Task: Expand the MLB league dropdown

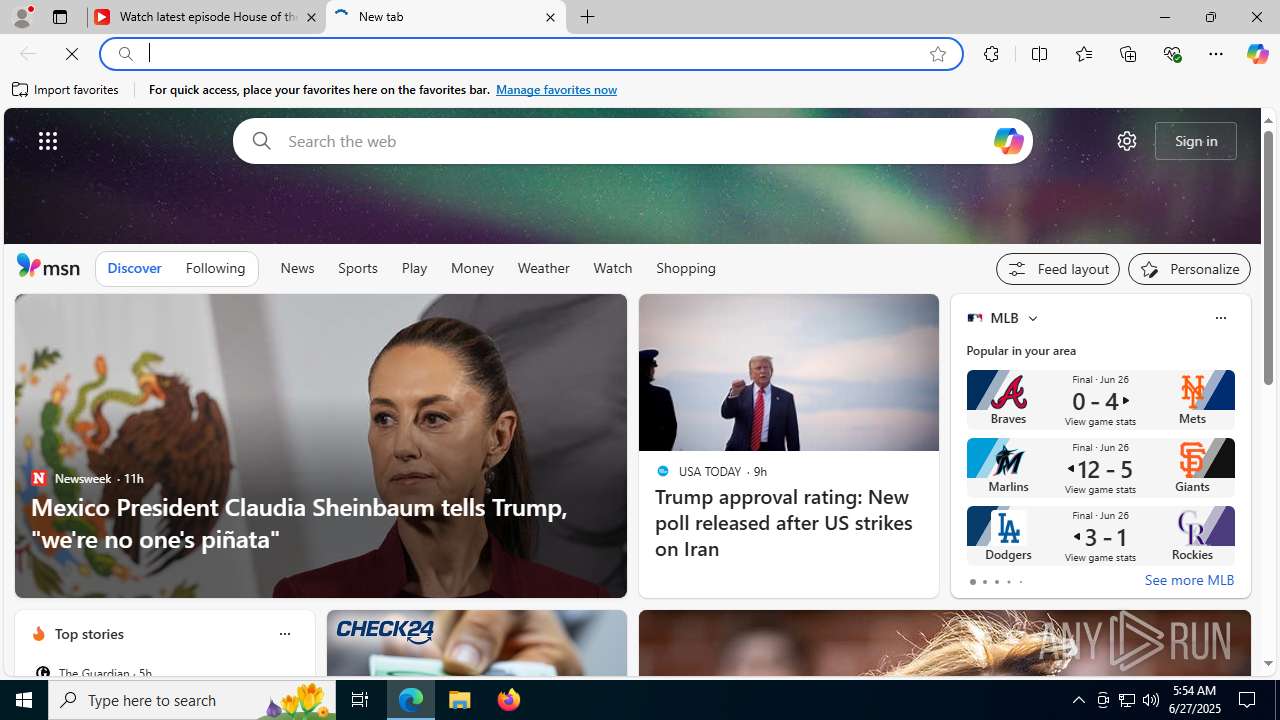Action: pos(1032,318)
